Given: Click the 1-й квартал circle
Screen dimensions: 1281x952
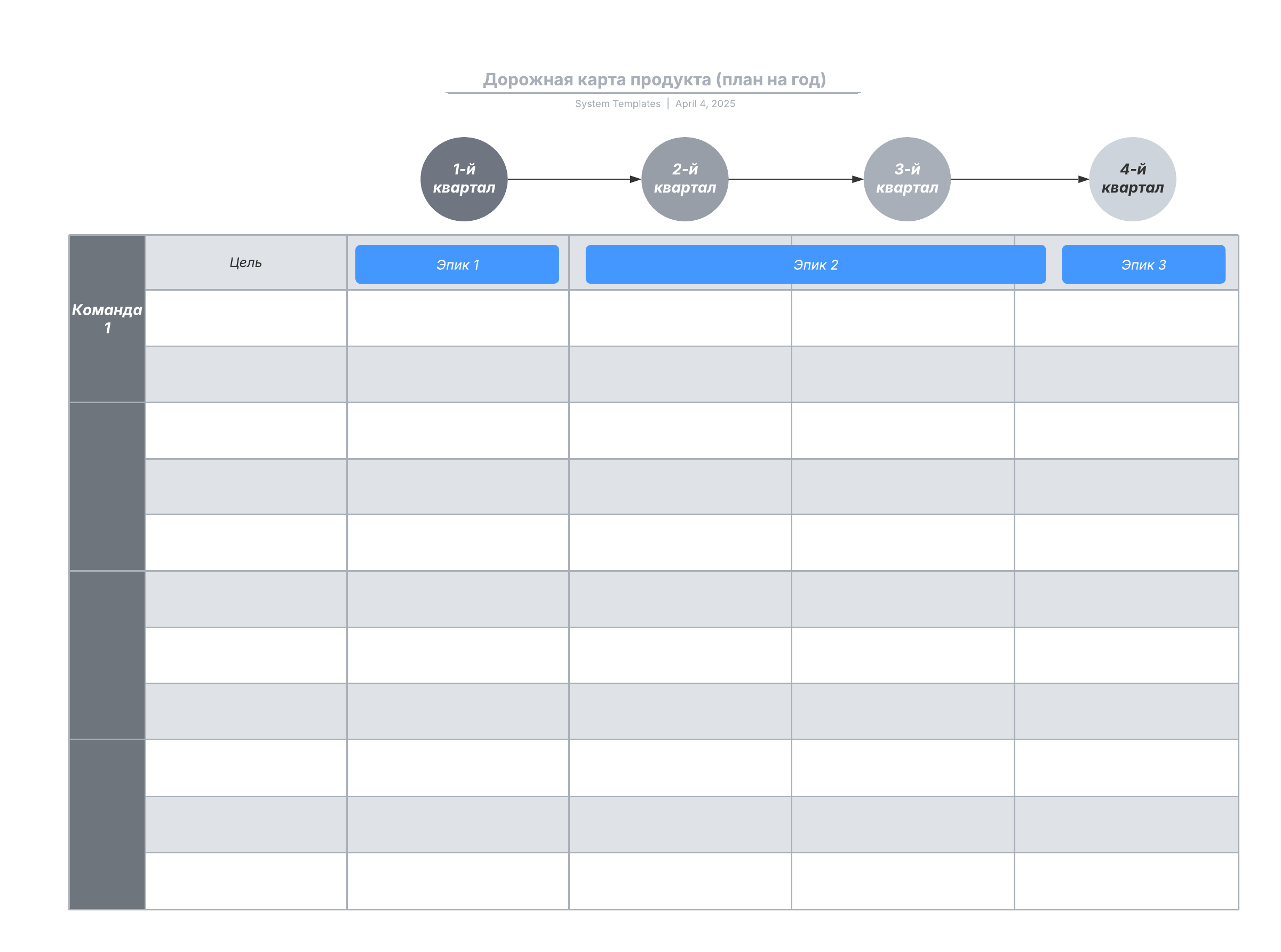Looking at the screenshot, I should tap(464, 179).
